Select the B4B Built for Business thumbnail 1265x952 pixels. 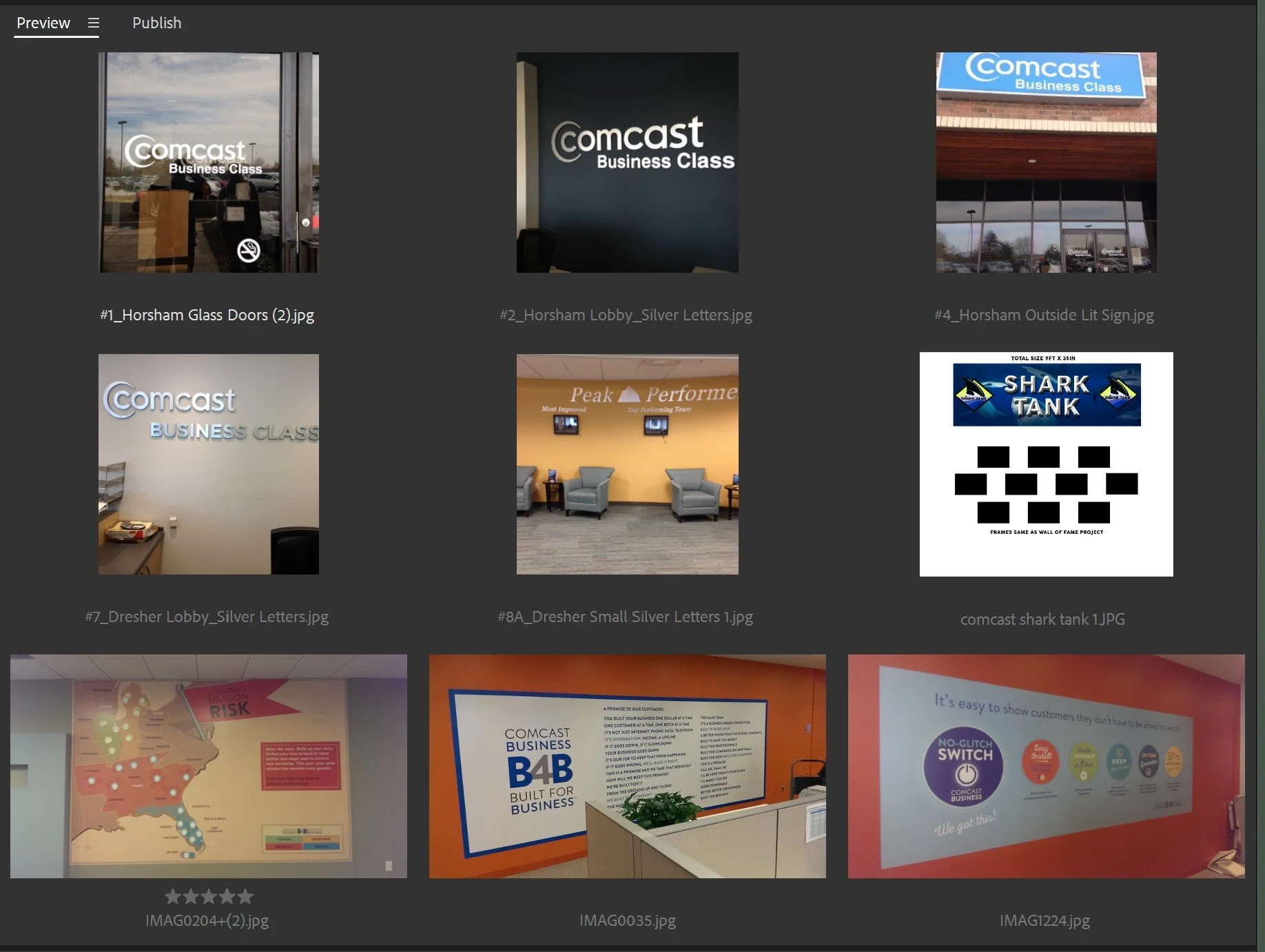pyautogui.click(x=628, y=766)
